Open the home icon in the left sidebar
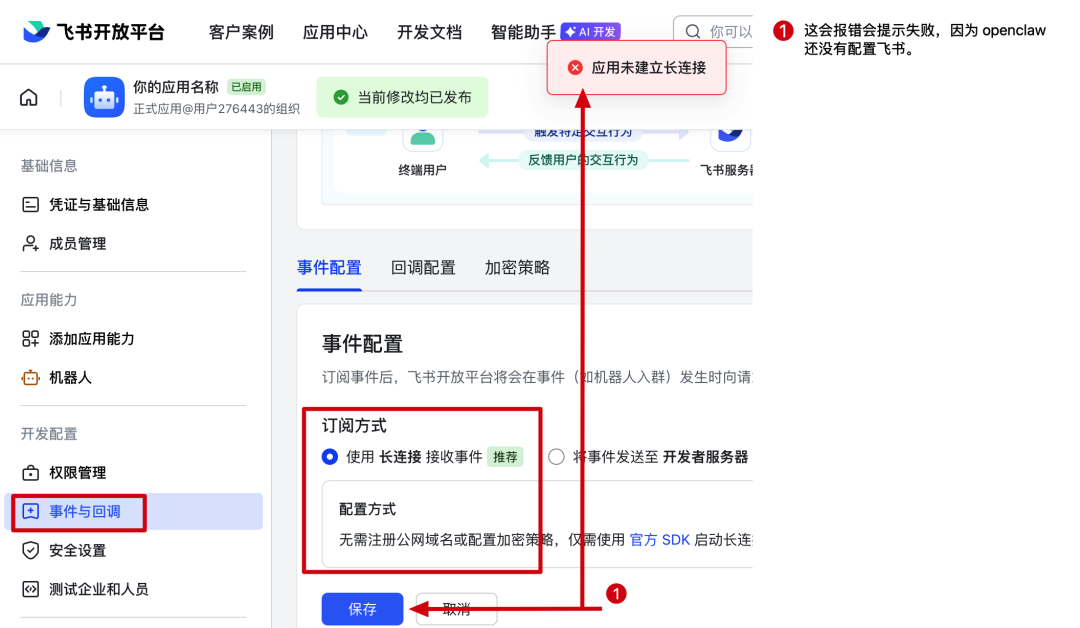1080x628 pixels. 28,96
